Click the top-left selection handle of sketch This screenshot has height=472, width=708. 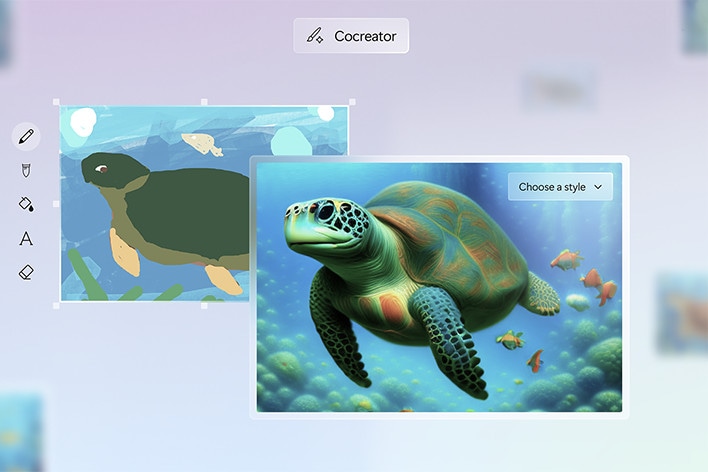click(x=57, y=102)
